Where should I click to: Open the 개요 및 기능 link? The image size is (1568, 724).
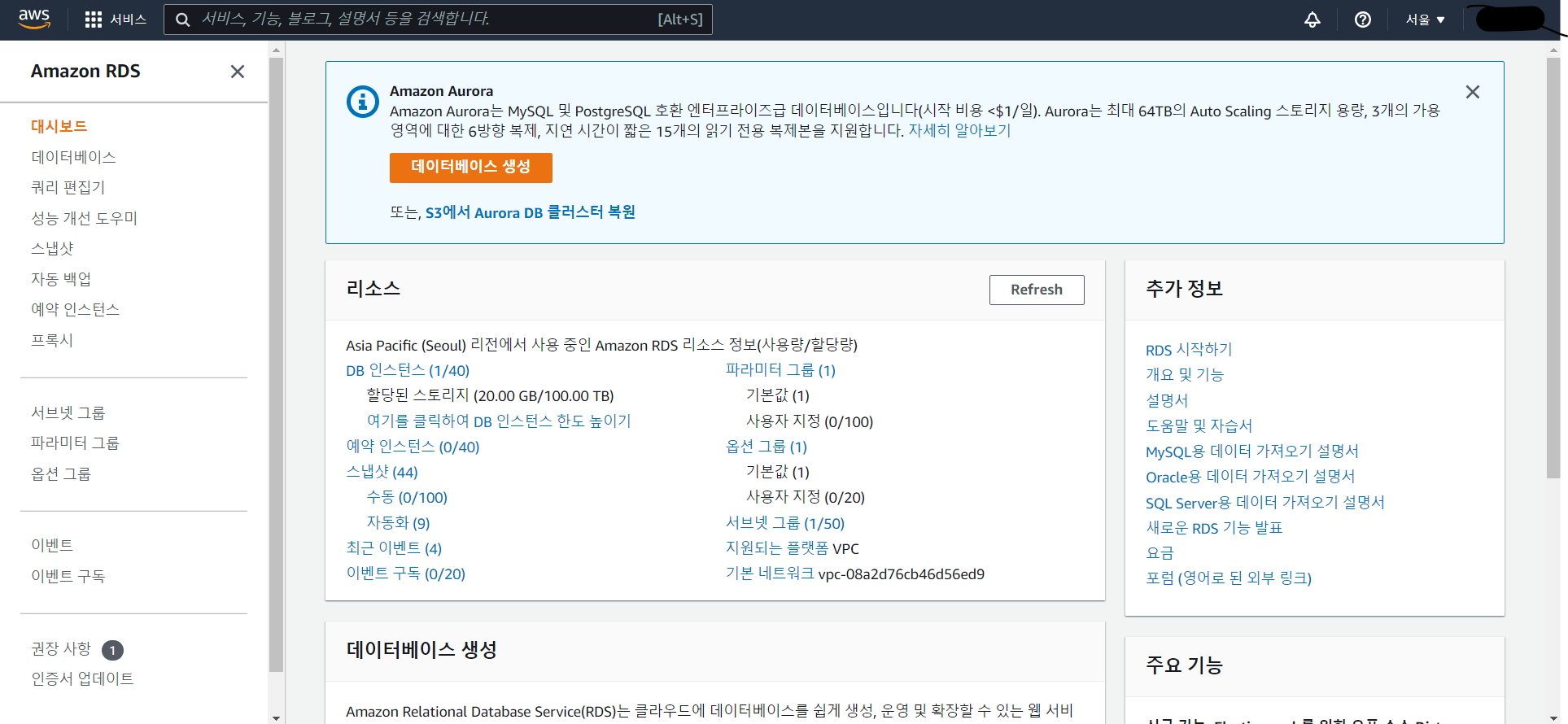(1185, 375)
